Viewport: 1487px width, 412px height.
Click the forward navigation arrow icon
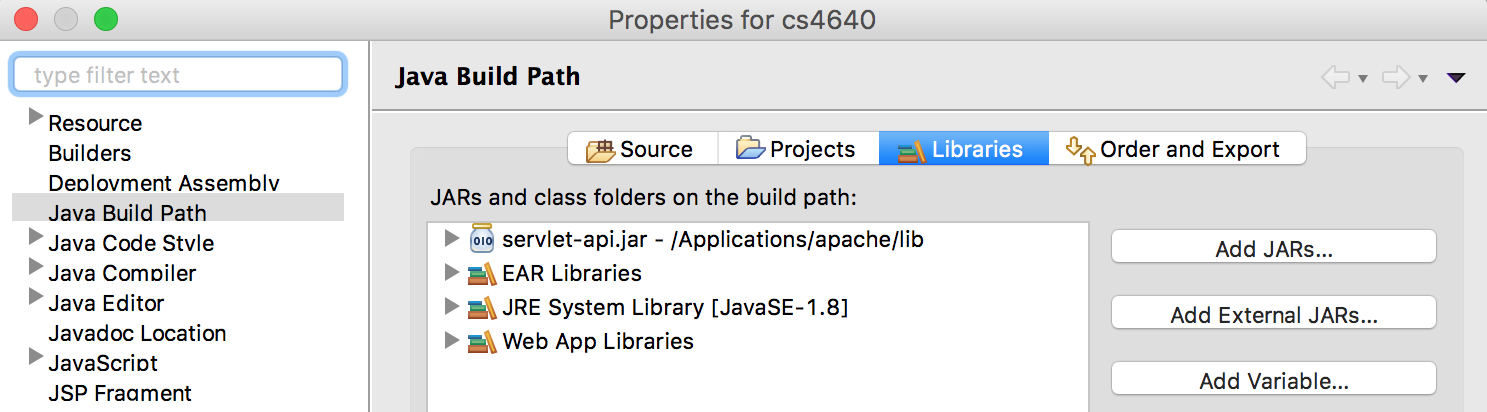click(x=1396, y=77)
